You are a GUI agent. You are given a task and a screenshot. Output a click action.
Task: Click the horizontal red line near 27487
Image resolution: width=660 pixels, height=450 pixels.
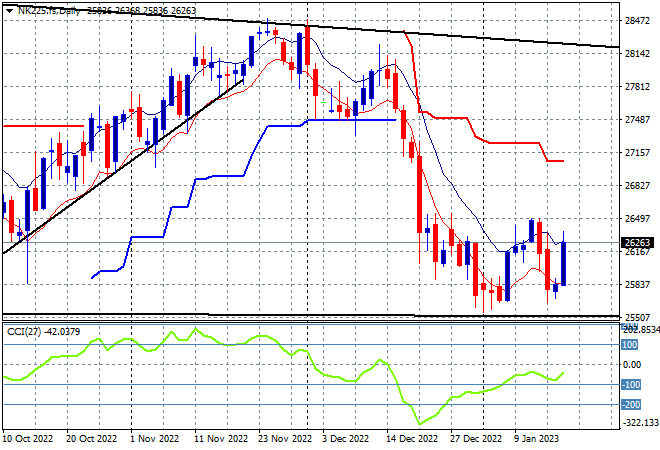coord(43,126)
